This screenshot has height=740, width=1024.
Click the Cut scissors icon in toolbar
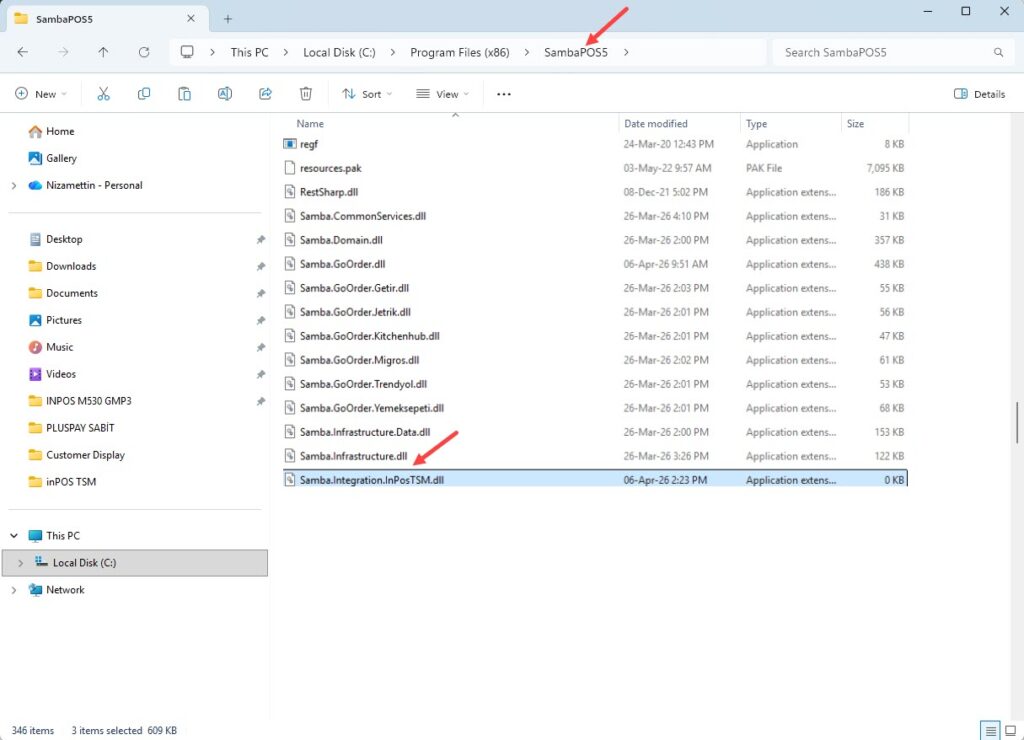click(x=103, y=94)
